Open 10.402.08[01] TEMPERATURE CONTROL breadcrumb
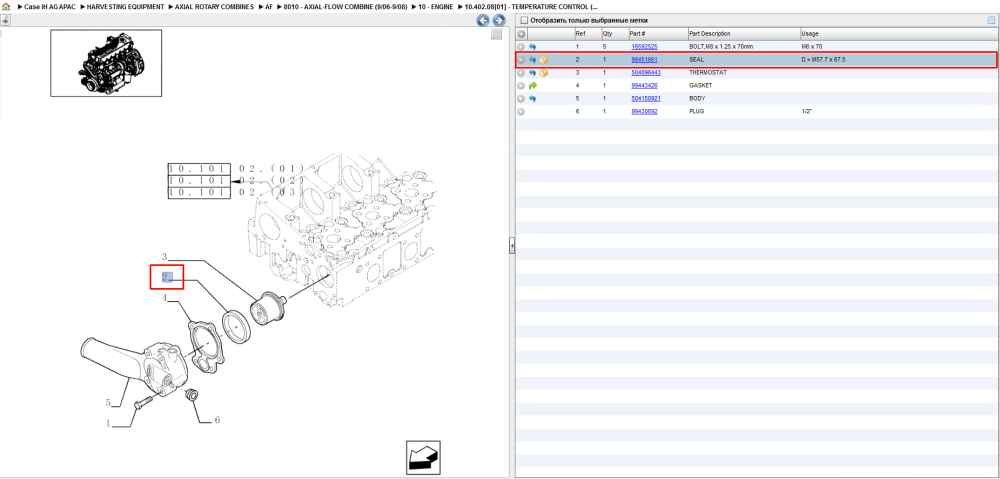This screenshot has width=1000, height=479. tap(531, 6)
